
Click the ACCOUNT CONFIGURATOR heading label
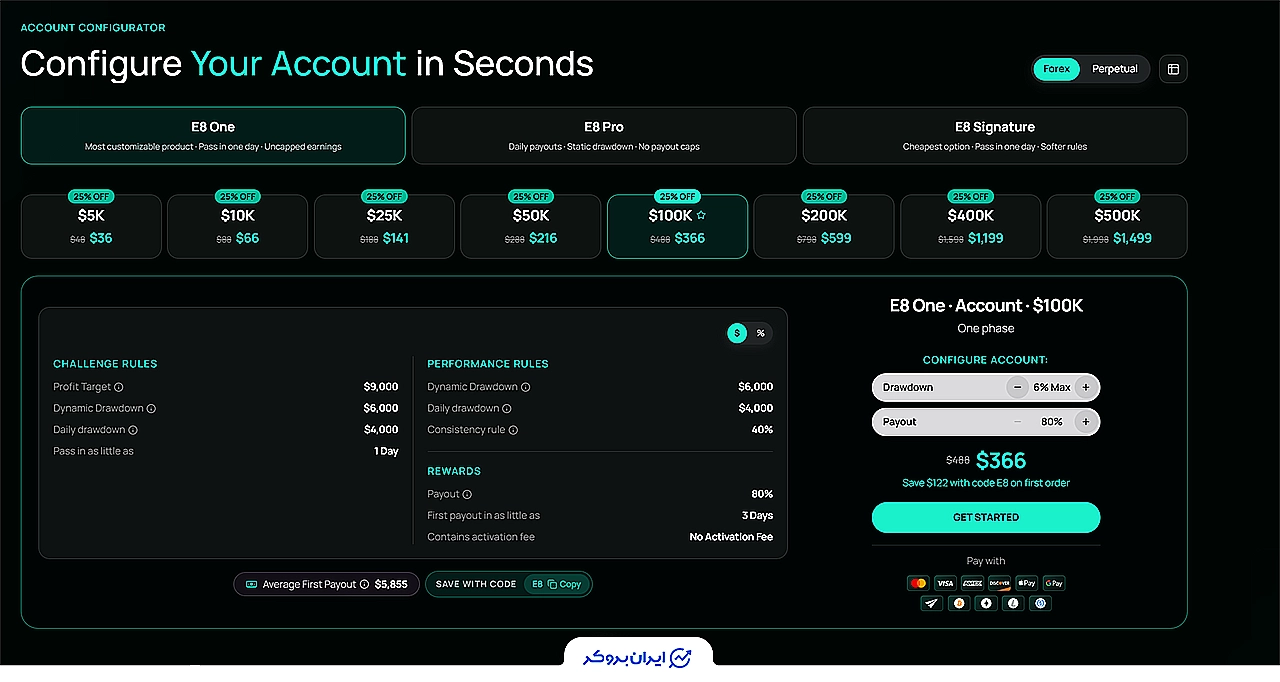(x=93, y=28)
